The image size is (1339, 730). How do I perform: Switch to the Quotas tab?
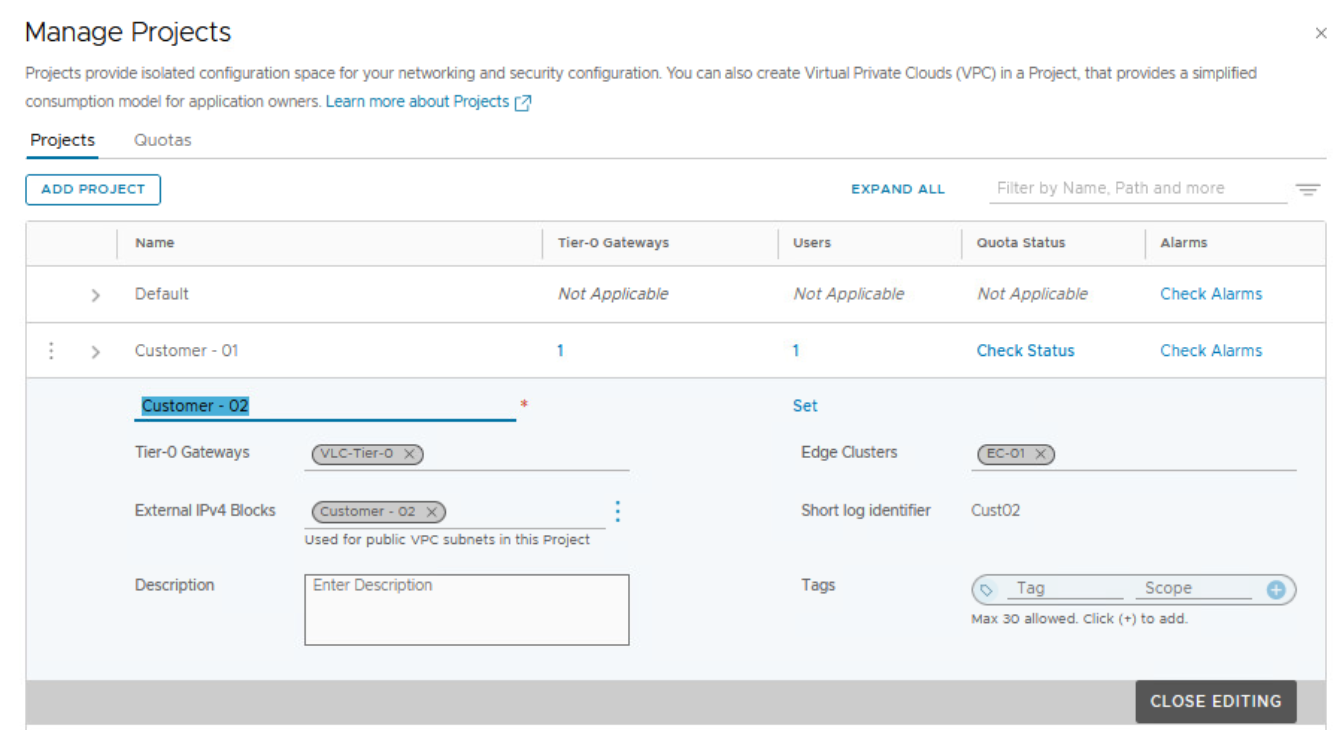tap(162, 140)
